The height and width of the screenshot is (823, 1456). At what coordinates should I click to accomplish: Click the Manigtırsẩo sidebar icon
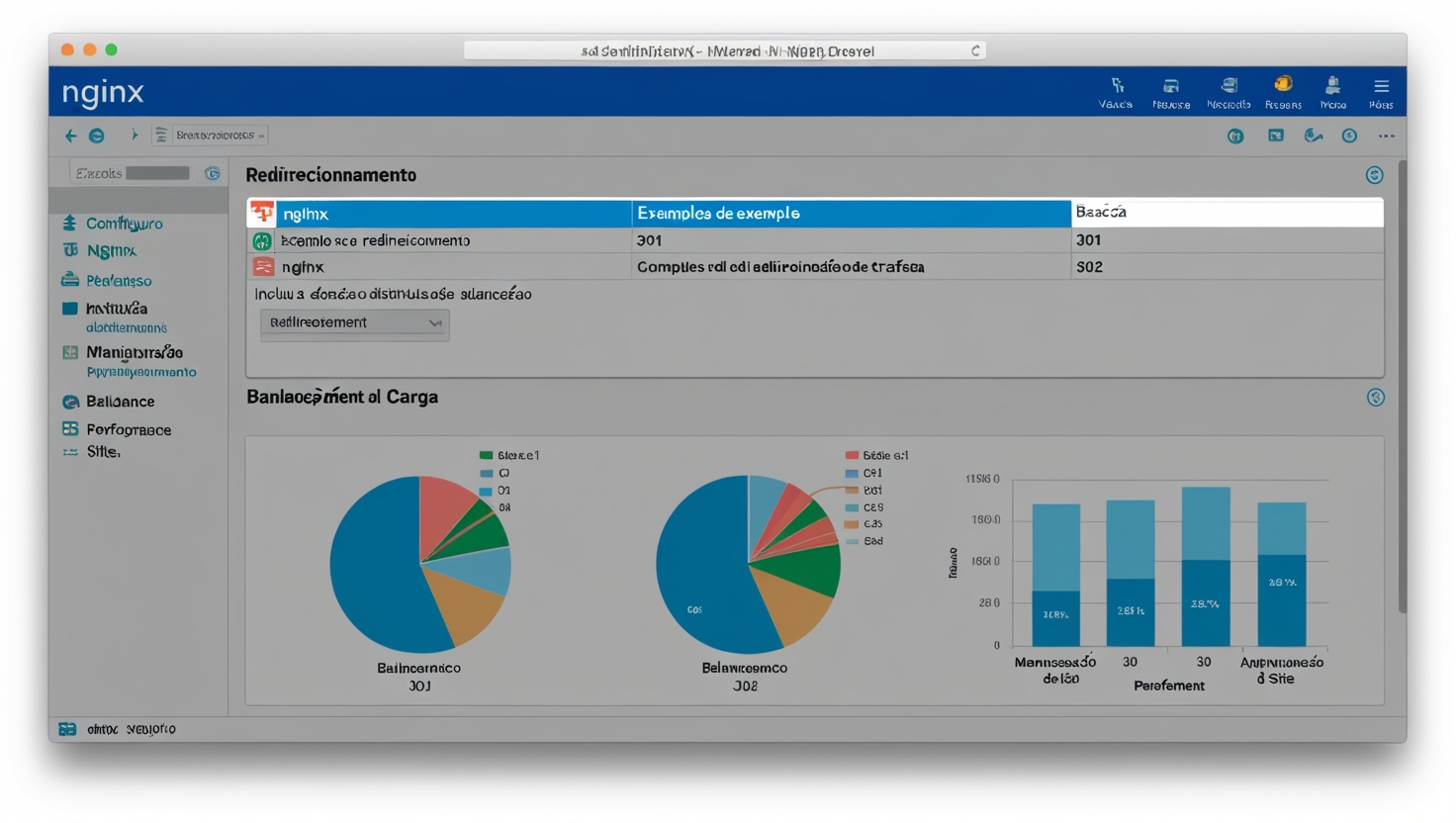(70, 352)
